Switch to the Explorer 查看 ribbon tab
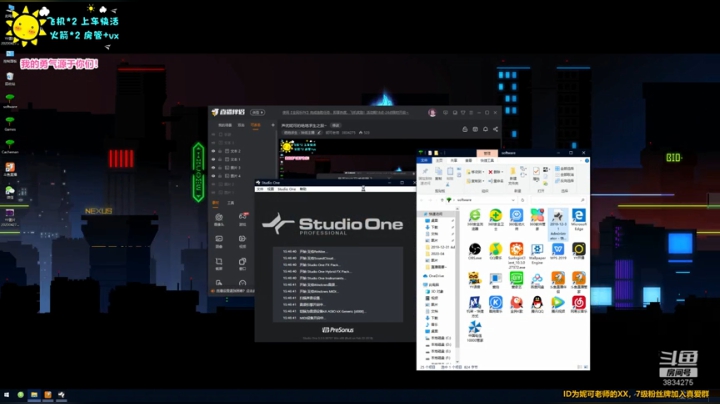The image size is (720, 404). (469, 160)
